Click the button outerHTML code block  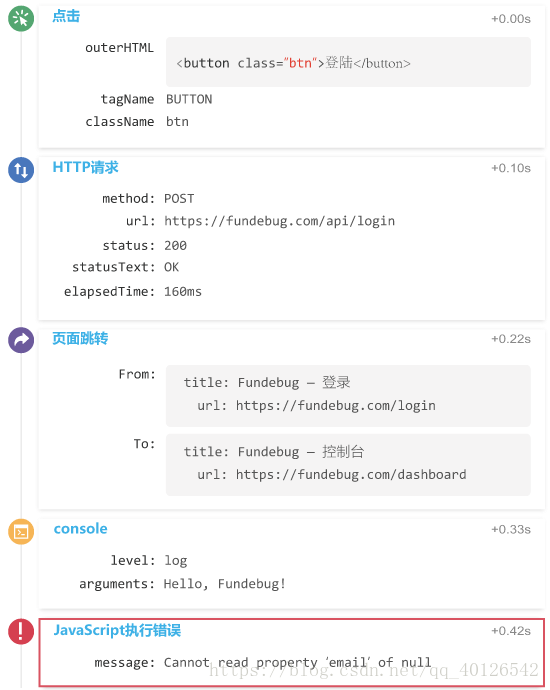tap(348, 62)
